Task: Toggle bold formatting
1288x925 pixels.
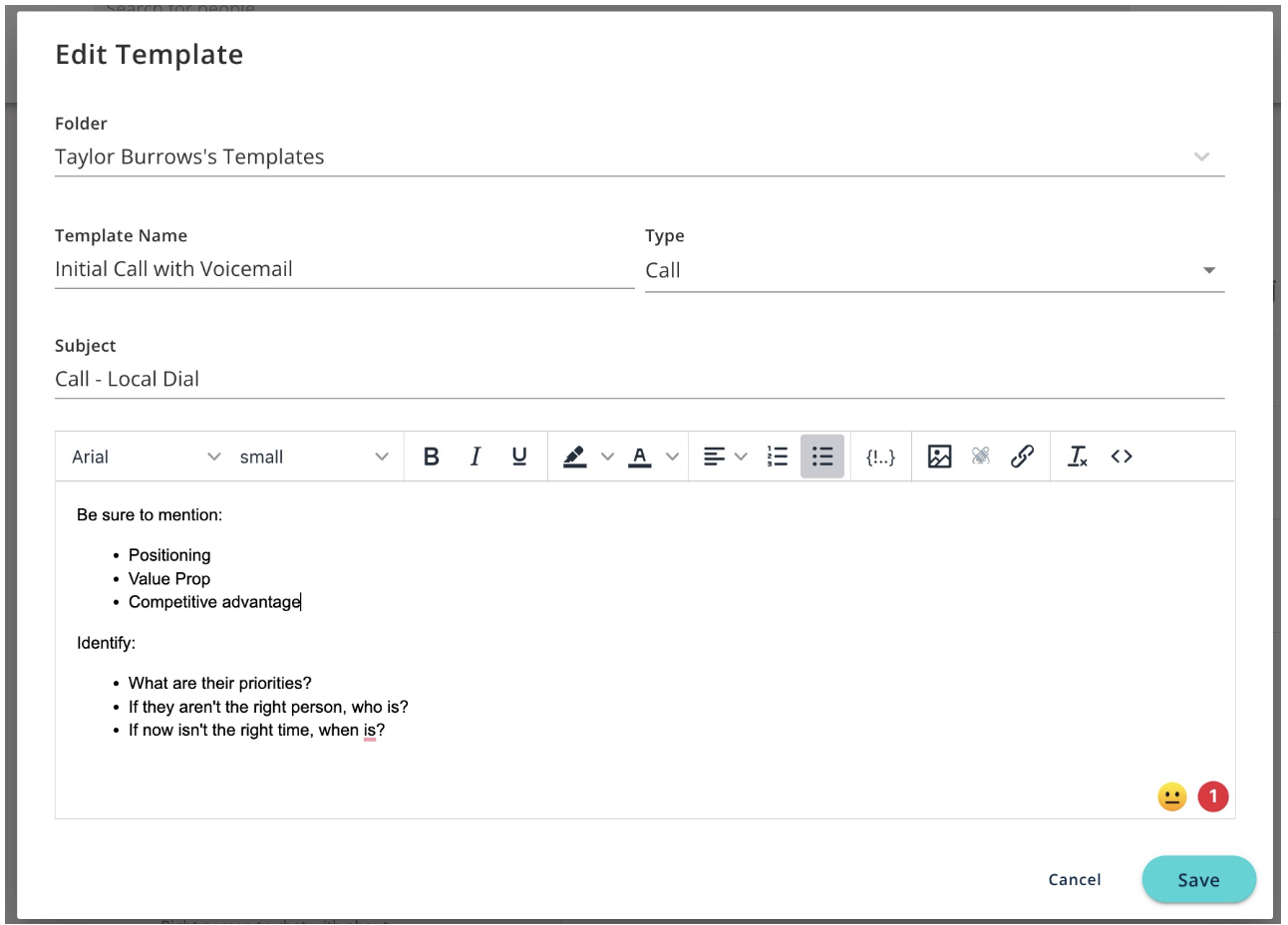Action: (x=431, y=456)
